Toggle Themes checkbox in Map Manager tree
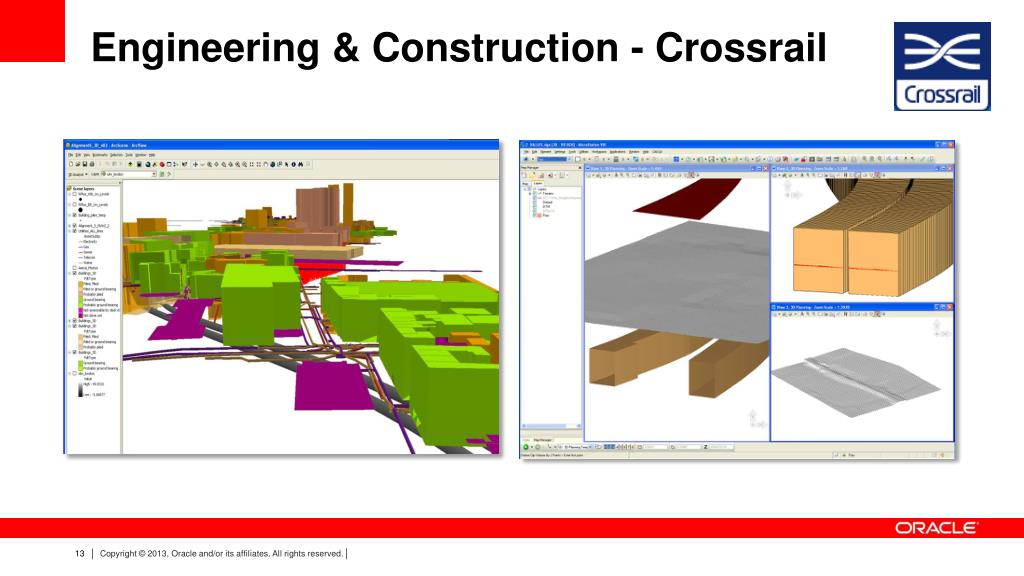The height and width of the screenshot is (576, 1024). 534,193
